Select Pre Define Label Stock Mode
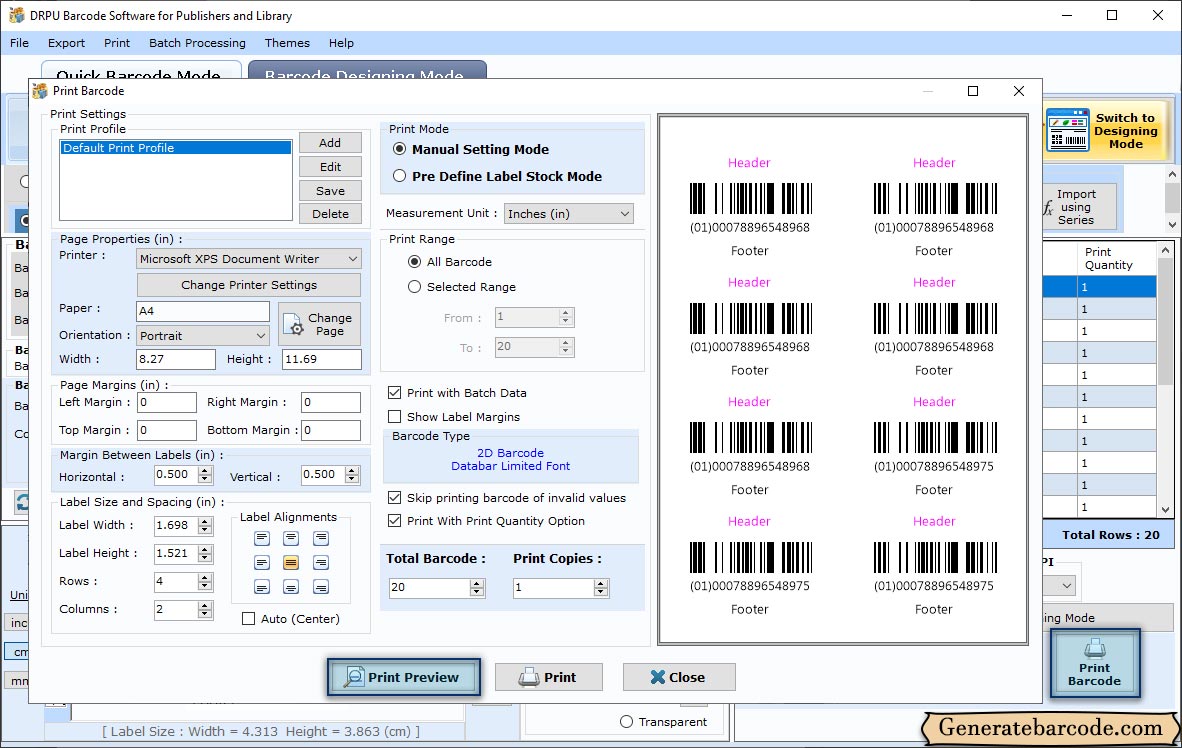The height and width of the screenshot is (748, 1182). pos(400,176)
